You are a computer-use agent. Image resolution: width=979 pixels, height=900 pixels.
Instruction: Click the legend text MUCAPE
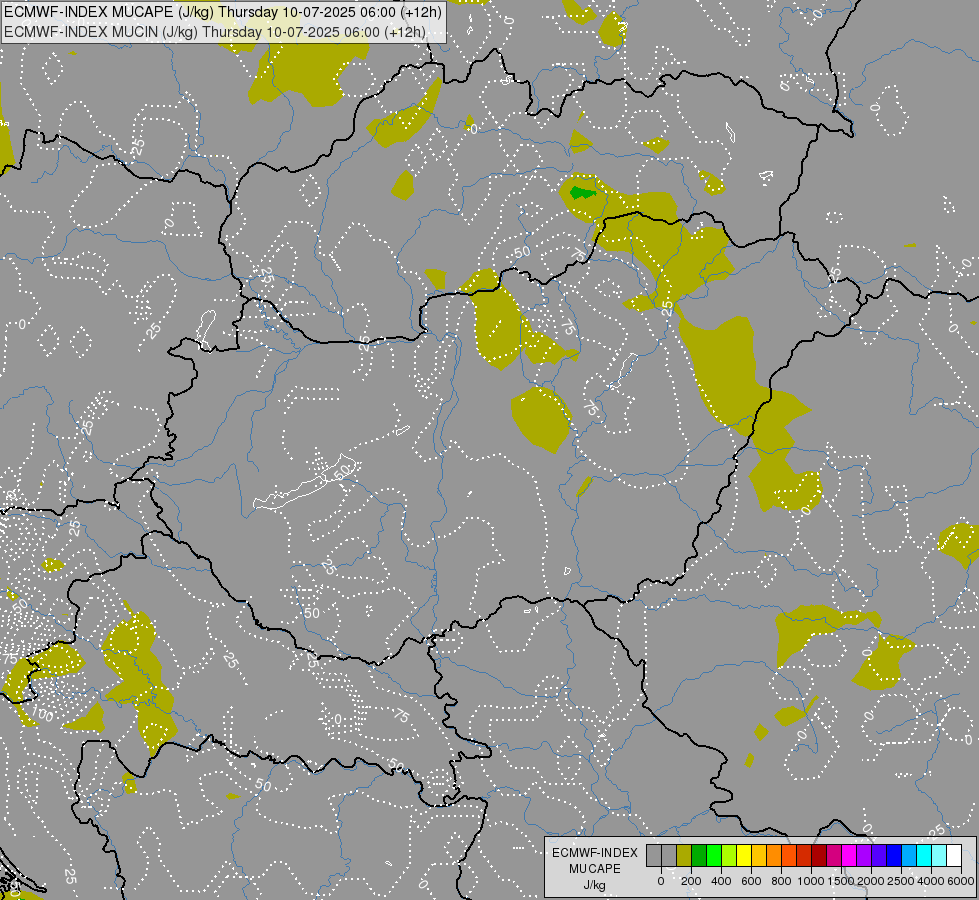(595, 869)
